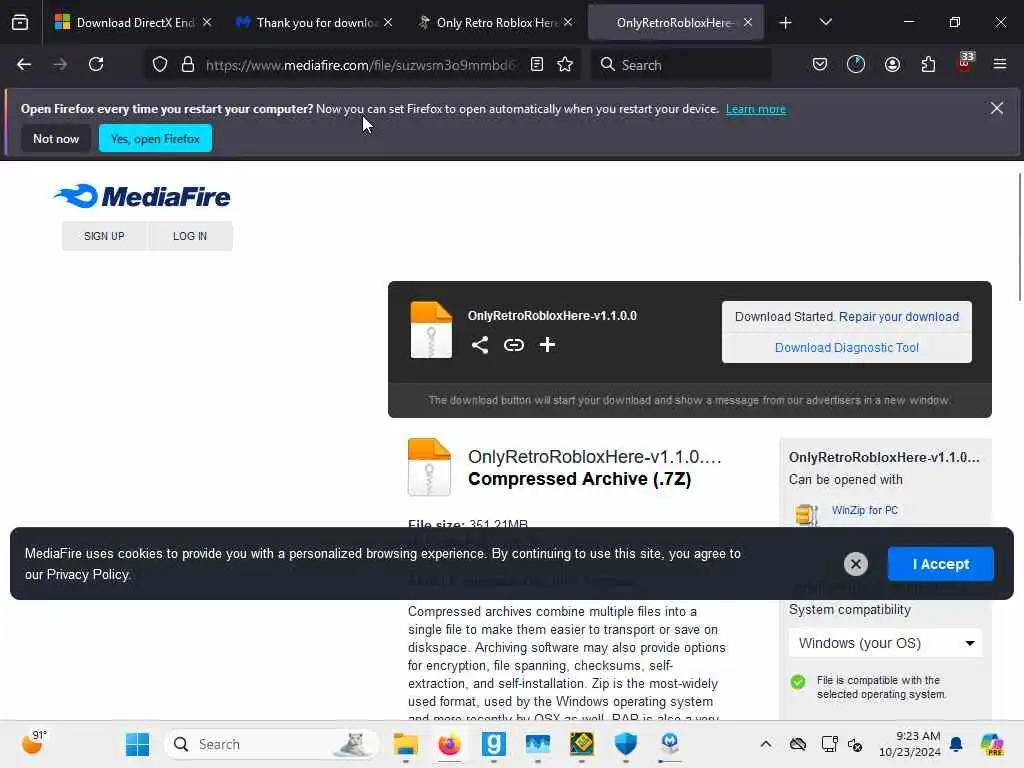
Task: Click Yes, open Firefox button
Action: (x=155, y=138)
